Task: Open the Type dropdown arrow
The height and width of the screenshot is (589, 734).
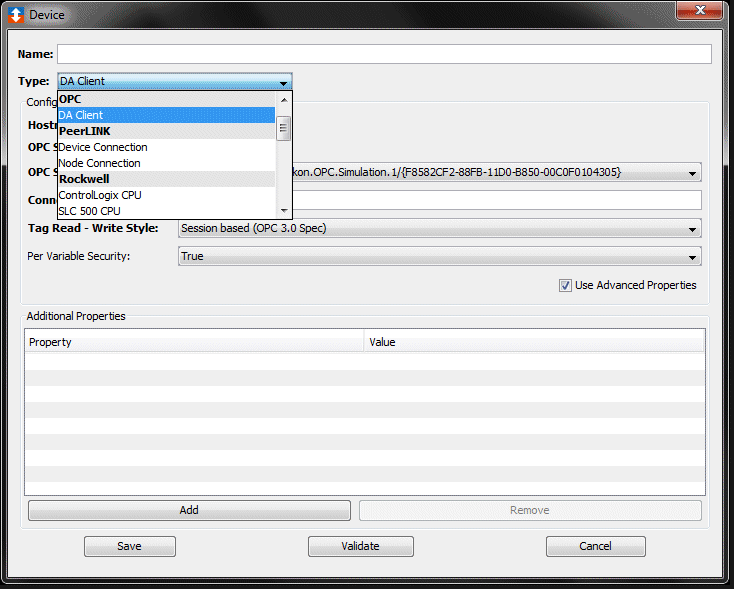Action: pyautogui.click(x=284, y=82)
